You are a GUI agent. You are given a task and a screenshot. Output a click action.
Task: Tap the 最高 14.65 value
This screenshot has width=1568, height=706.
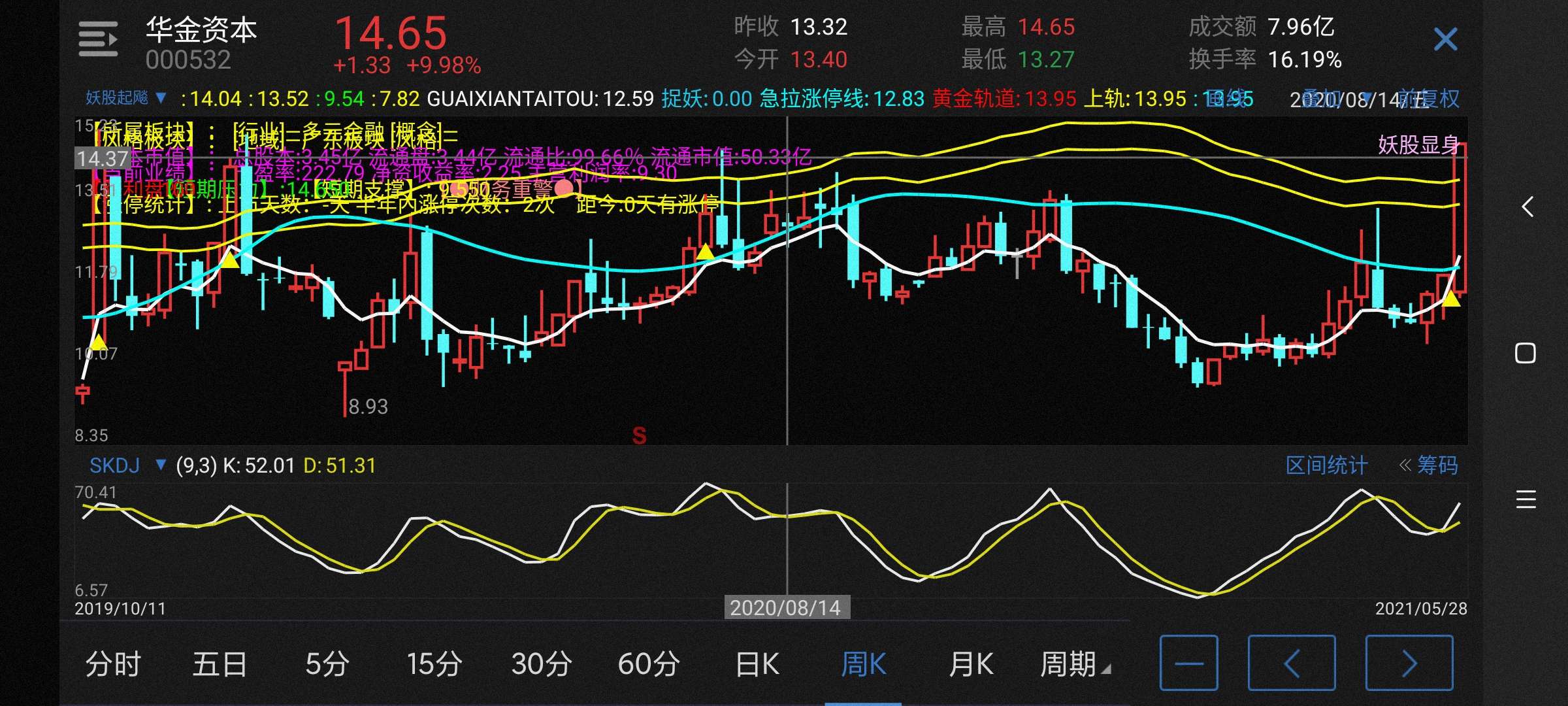[1046, 27]
